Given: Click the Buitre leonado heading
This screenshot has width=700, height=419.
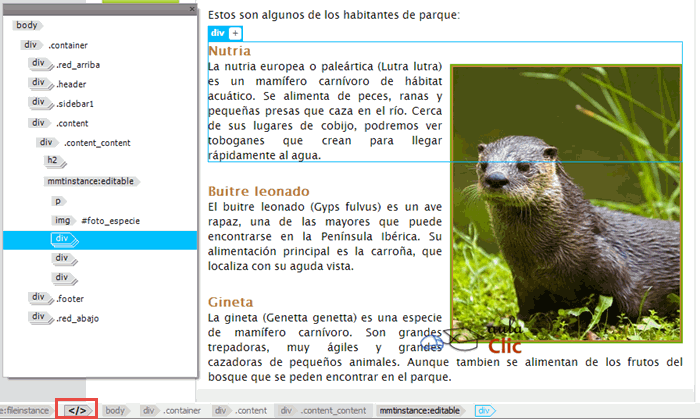Looking at the screenshot, I should tap(258, 191).
